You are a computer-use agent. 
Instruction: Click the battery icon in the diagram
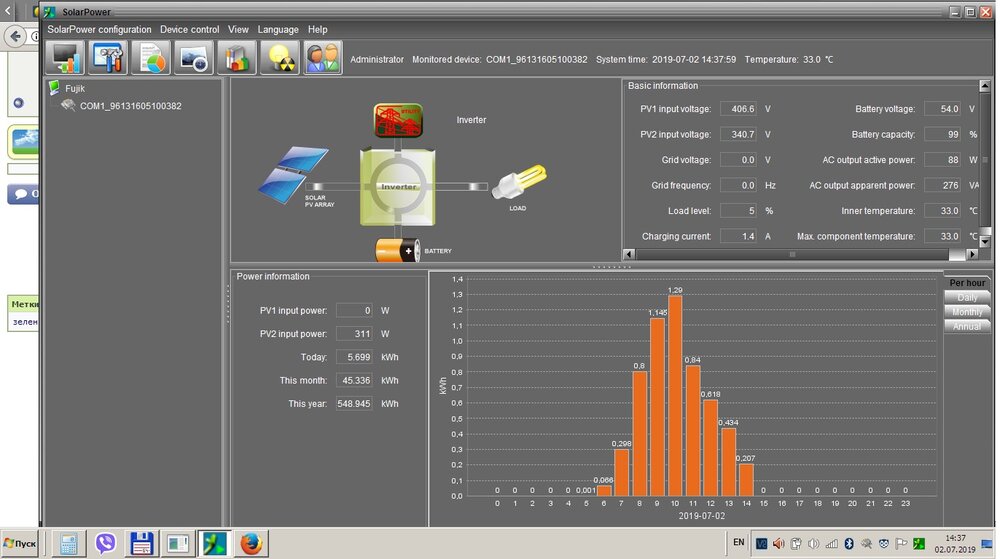point(398,250)
